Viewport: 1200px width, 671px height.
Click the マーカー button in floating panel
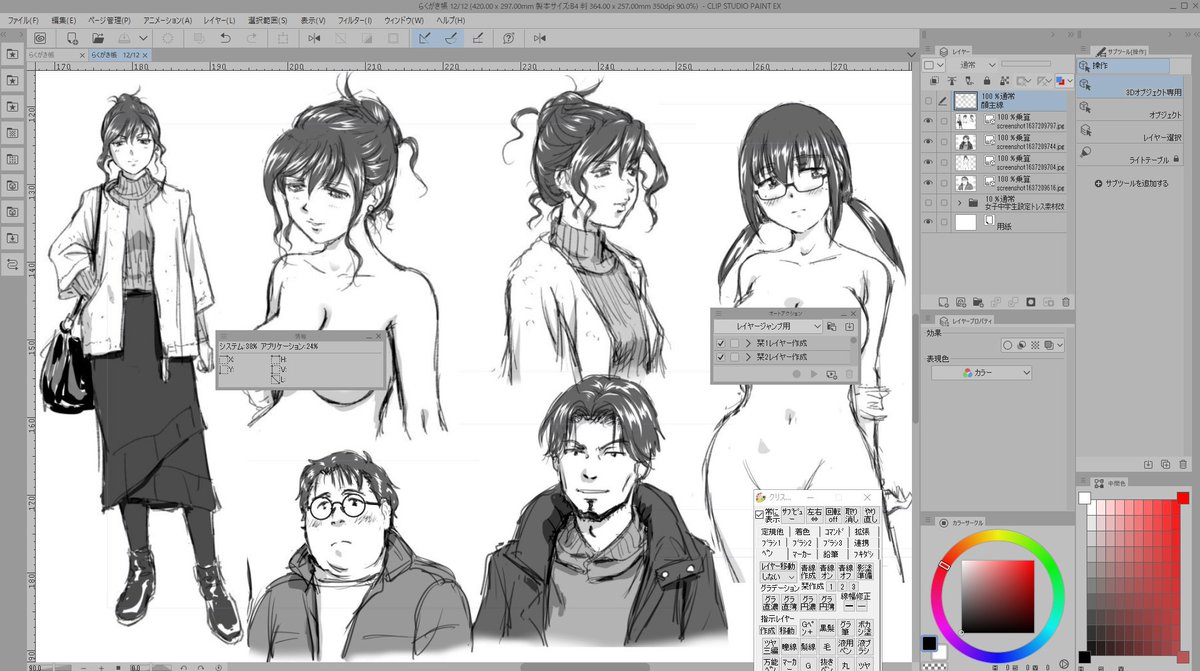[x=802, y=552]
